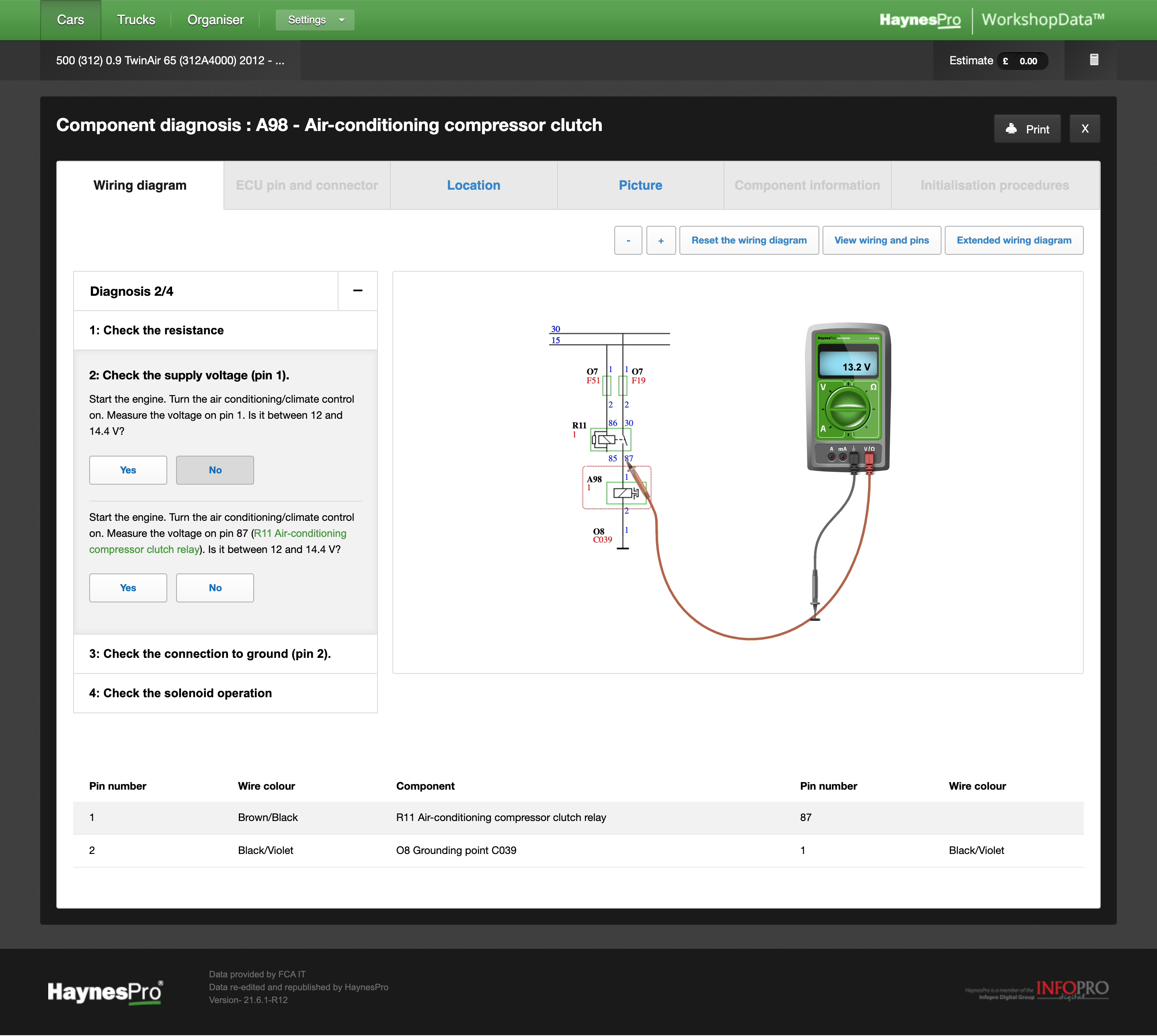Click Reset the wiring diagram
The width and height of the screenshot is (1157, 1036).
tap(749, 240)
